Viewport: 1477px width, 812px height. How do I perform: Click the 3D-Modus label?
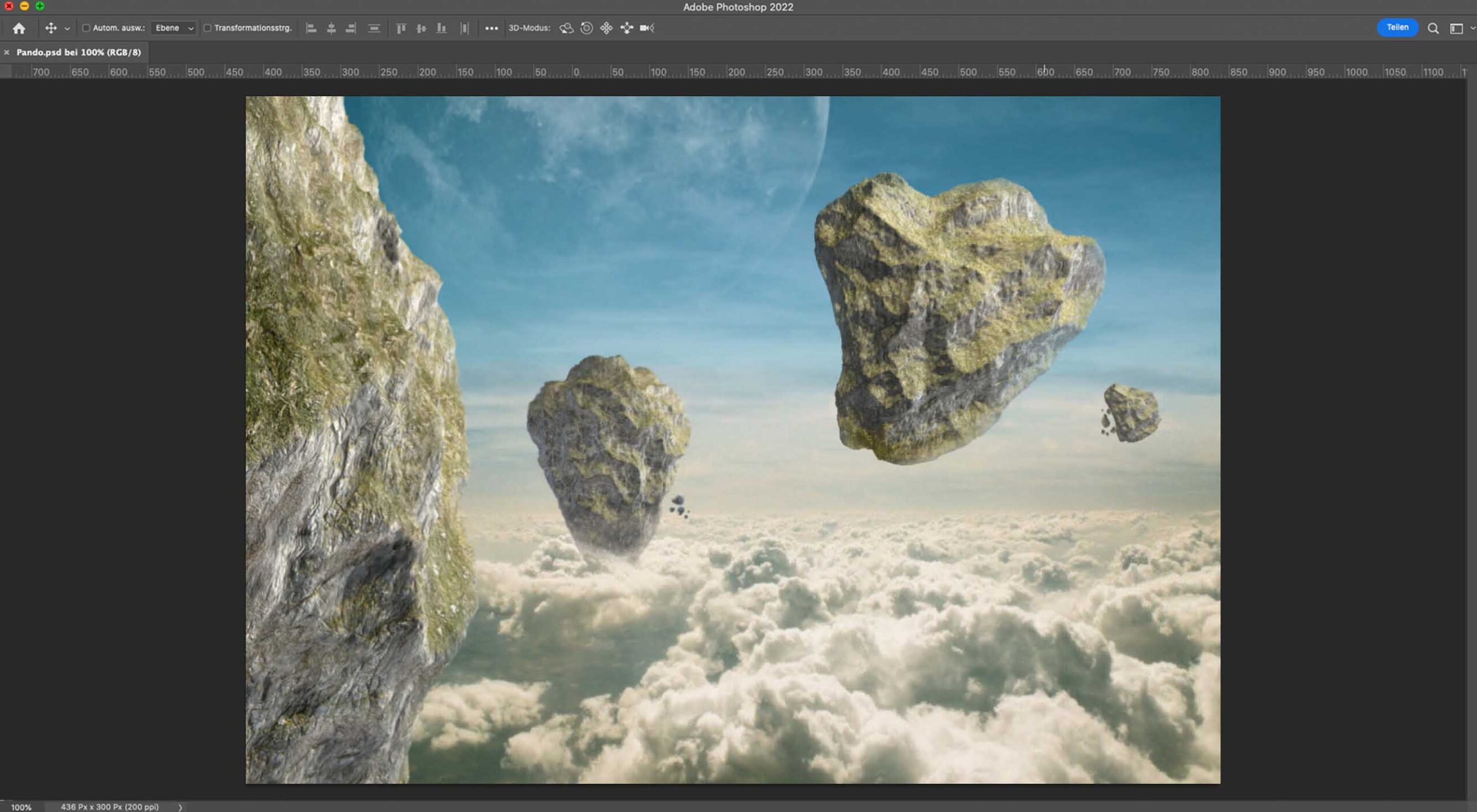pos(529,28)
